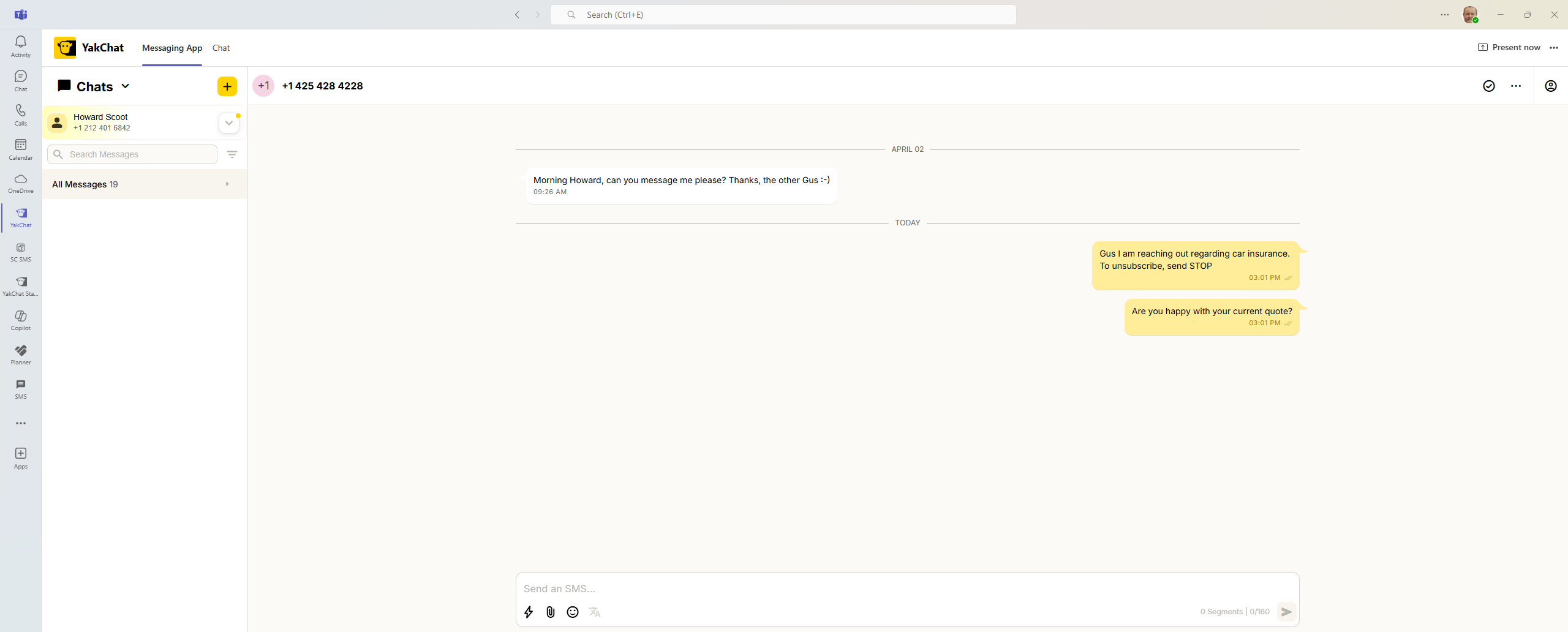1568x632 pixels.
Task: Open the emoji picker
Action: click(573, 612)
